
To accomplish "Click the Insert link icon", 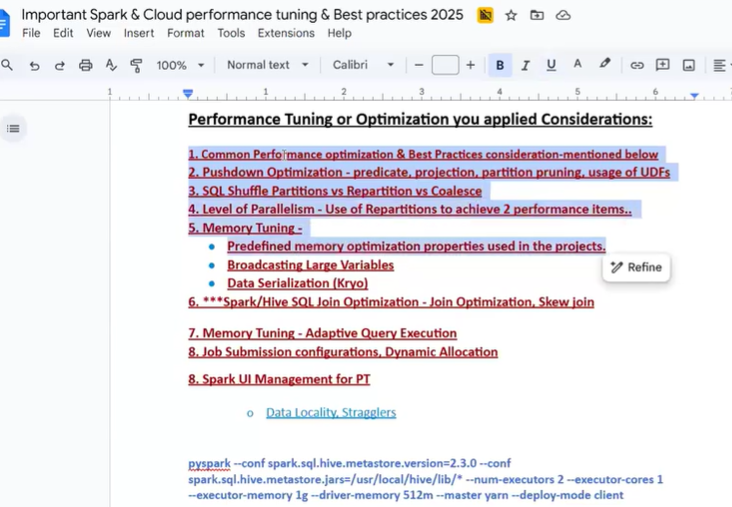I will tap(637, 65).
